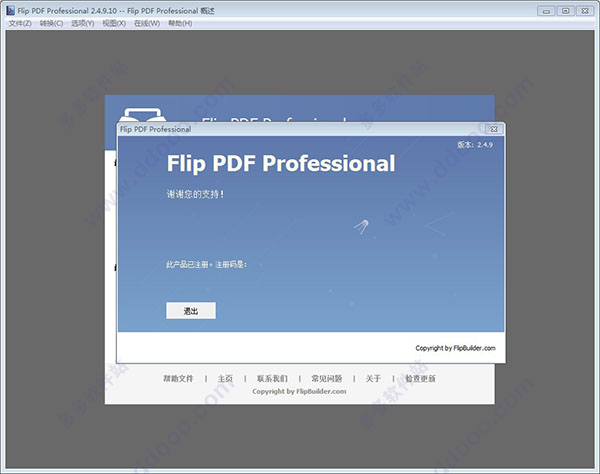Click the 版本: 2.4.9 version text
Screen dimensions: 600x474
tap(475, 145)
